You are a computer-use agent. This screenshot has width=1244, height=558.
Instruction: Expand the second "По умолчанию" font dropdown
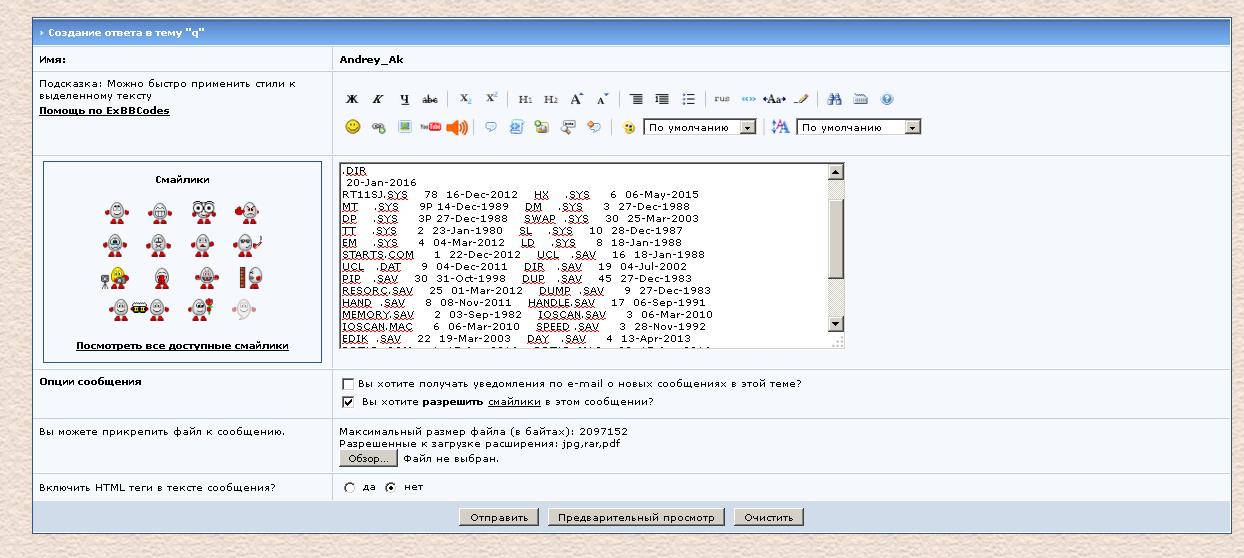(x=911, y=128)
